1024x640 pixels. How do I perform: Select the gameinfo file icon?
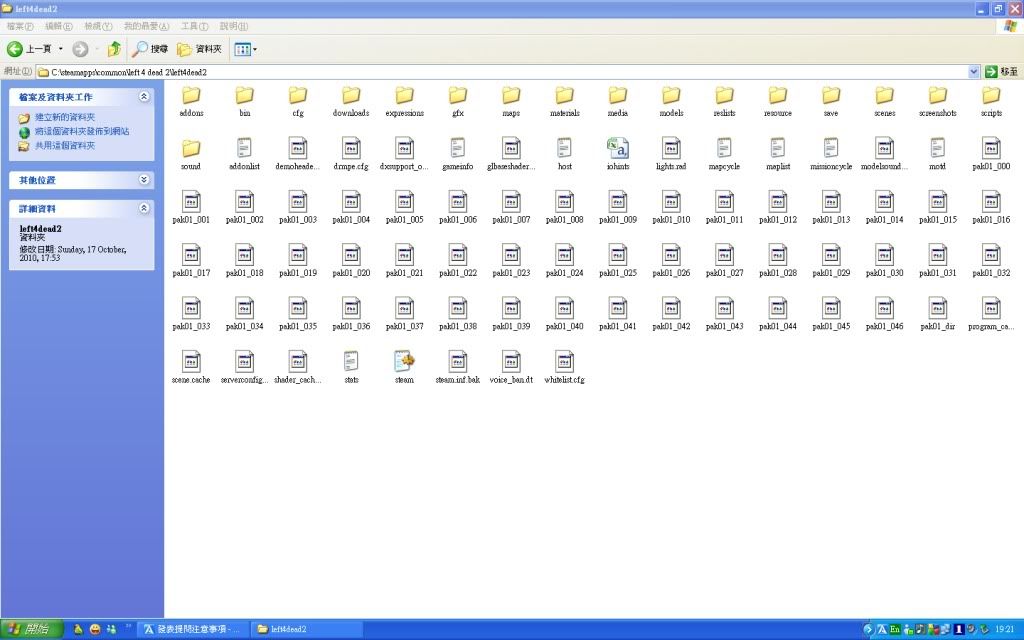pyautogui.click(x=457, y=149)
